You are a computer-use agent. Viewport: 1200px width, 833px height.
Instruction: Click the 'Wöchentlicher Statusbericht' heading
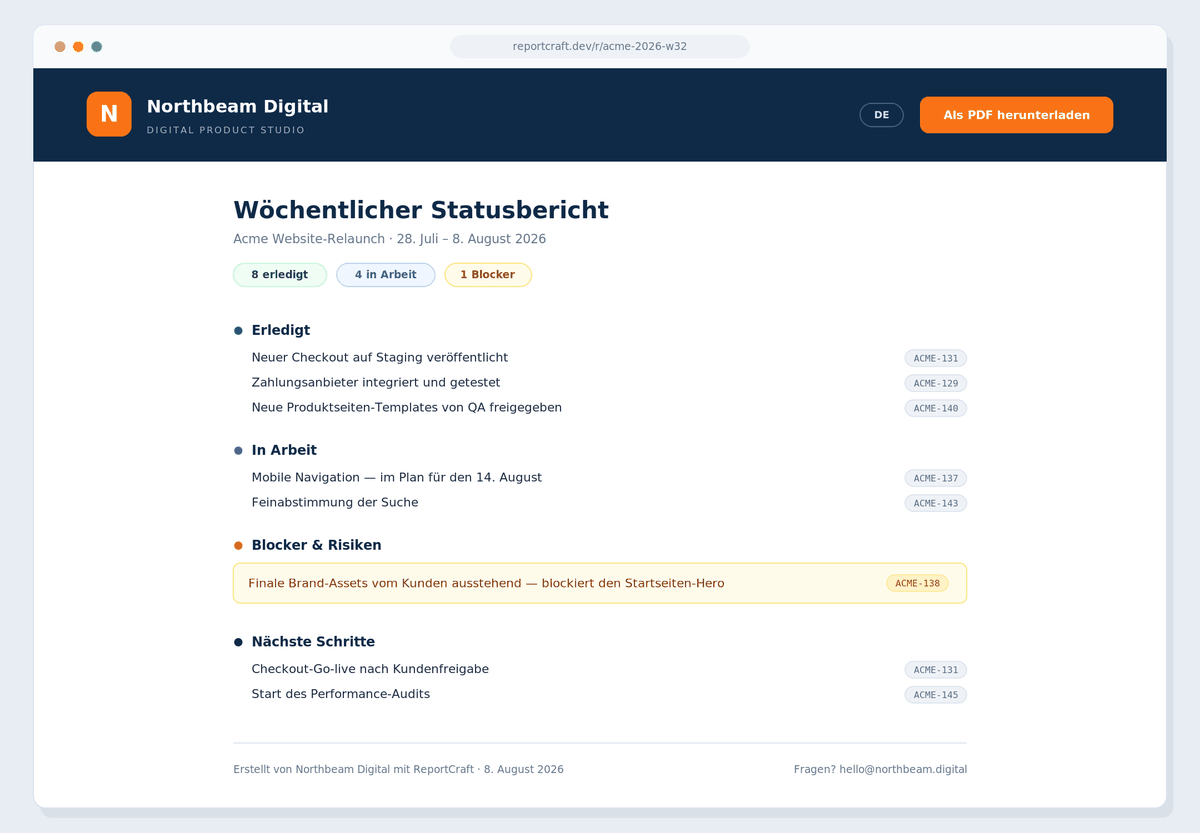(x=421, y=210)
